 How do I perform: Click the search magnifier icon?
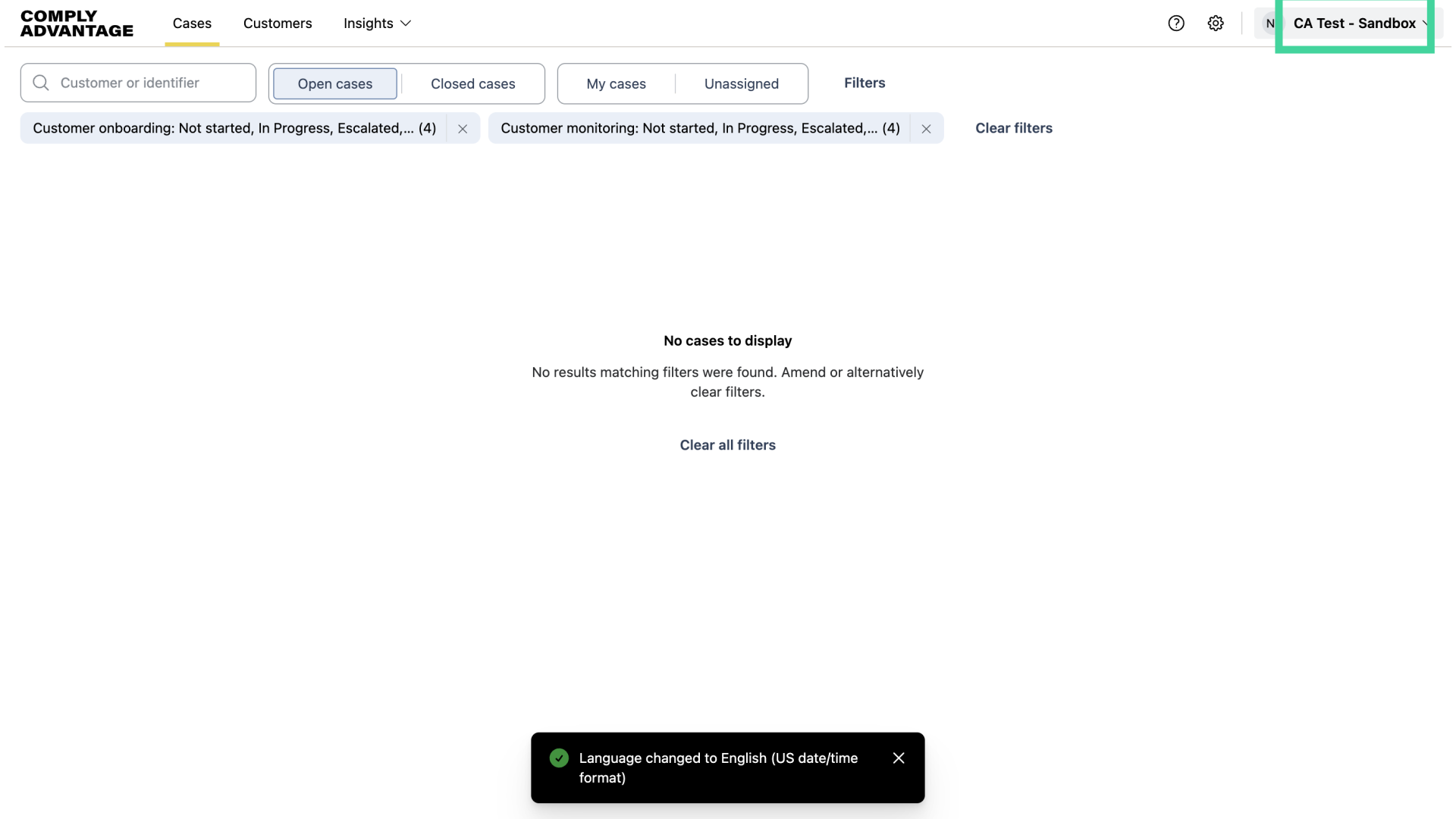41,83
